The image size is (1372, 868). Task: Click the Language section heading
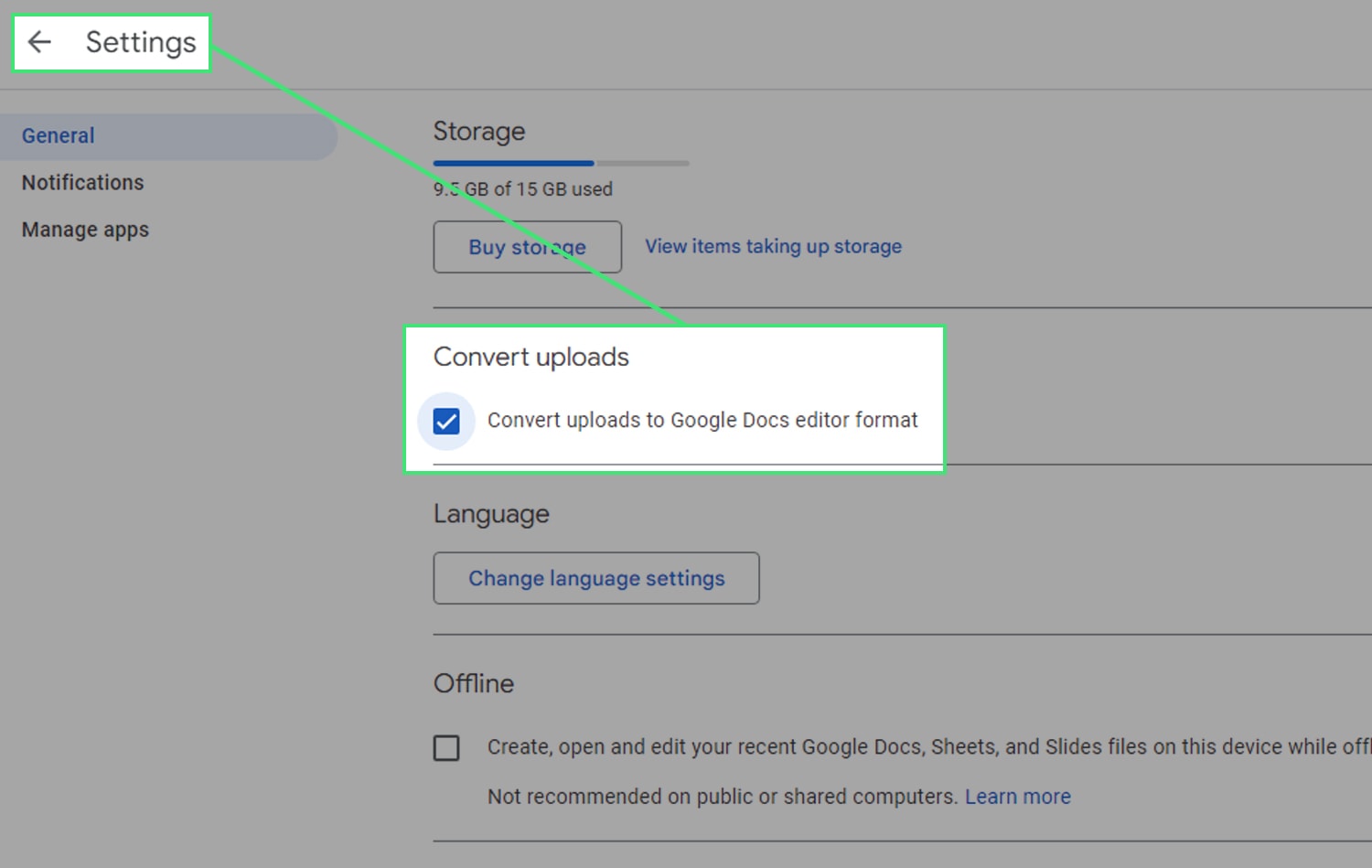pos(491,514)
